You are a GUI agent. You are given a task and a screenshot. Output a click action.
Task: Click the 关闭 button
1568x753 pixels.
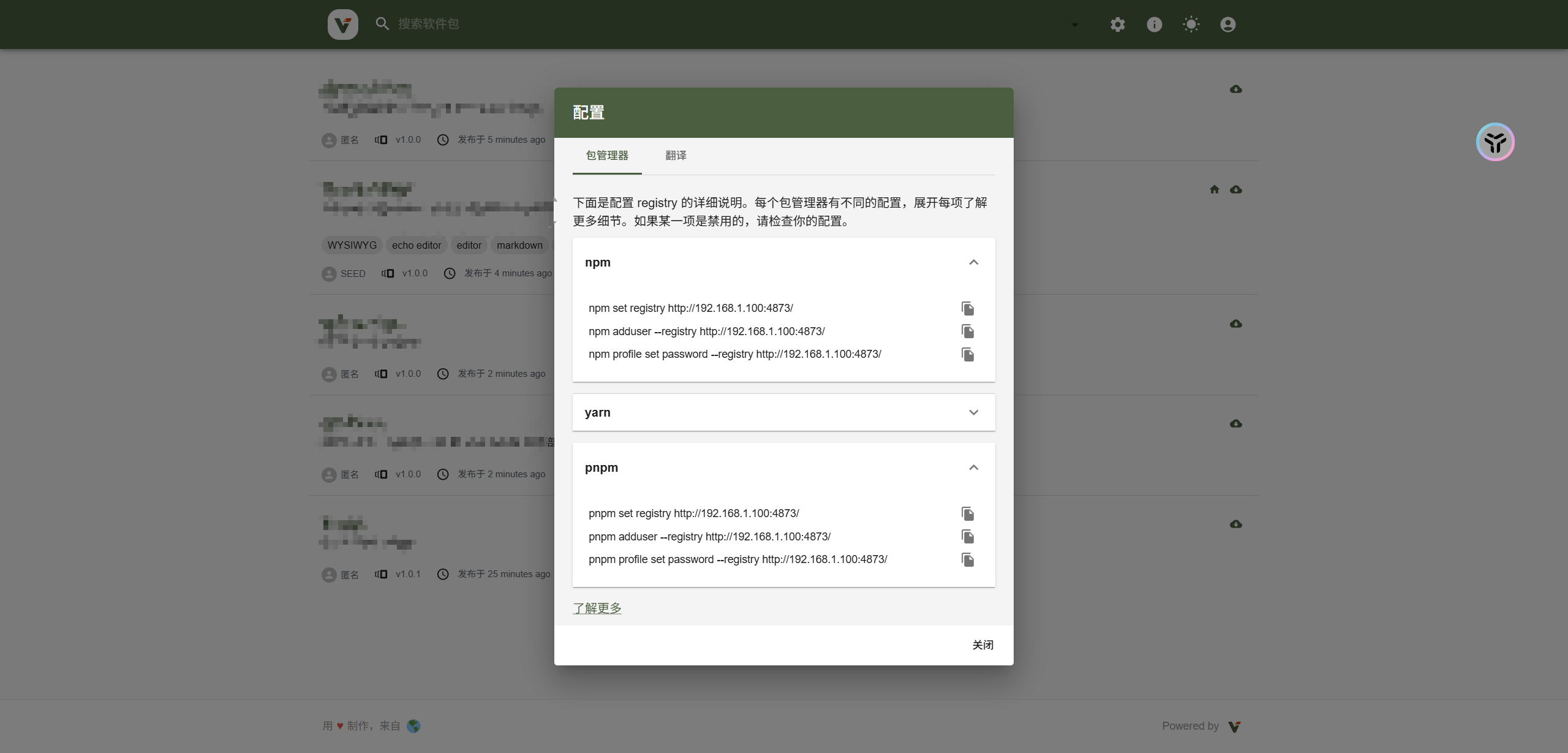(983, 645)
